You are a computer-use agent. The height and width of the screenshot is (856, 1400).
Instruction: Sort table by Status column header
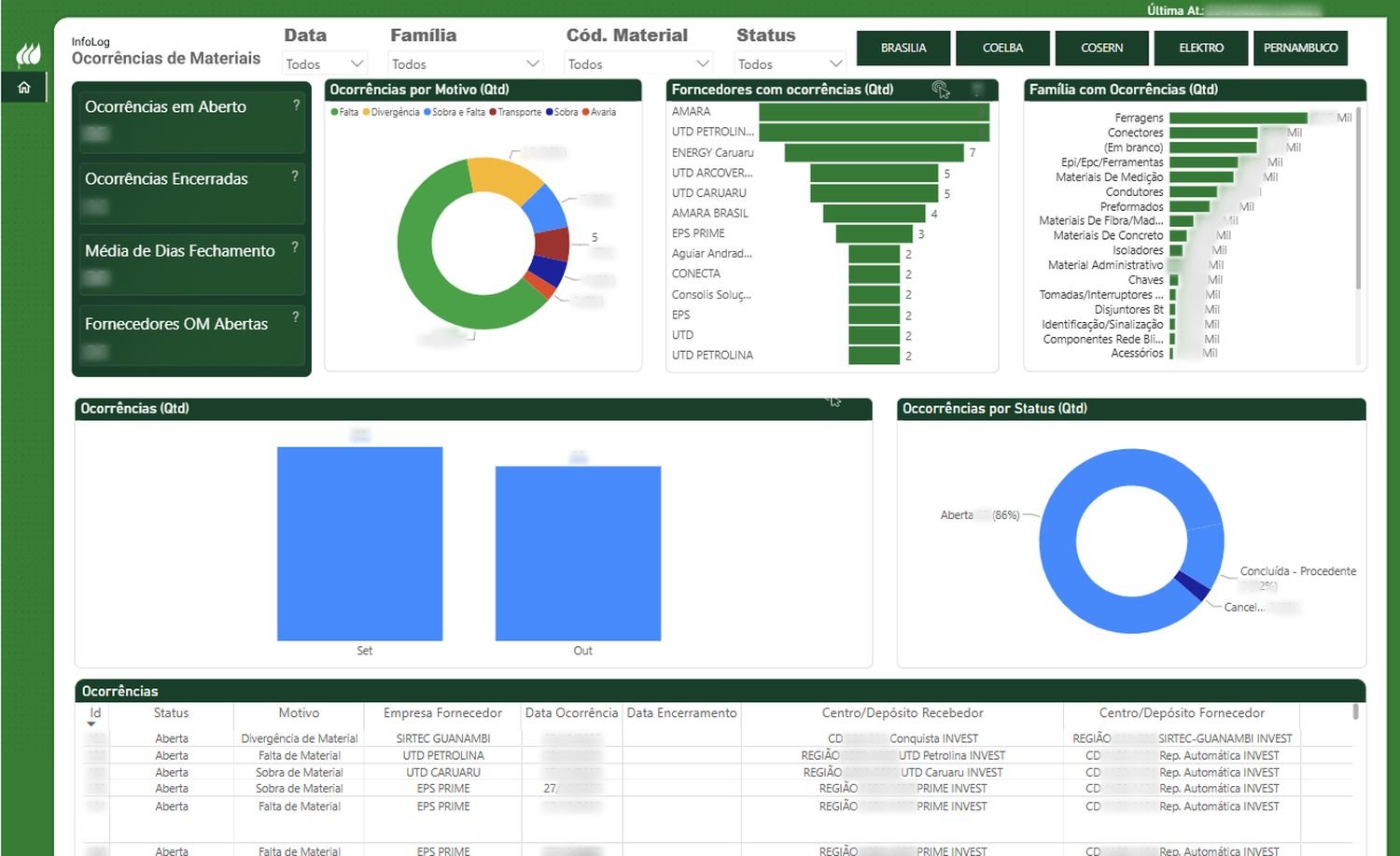[171, 713]
